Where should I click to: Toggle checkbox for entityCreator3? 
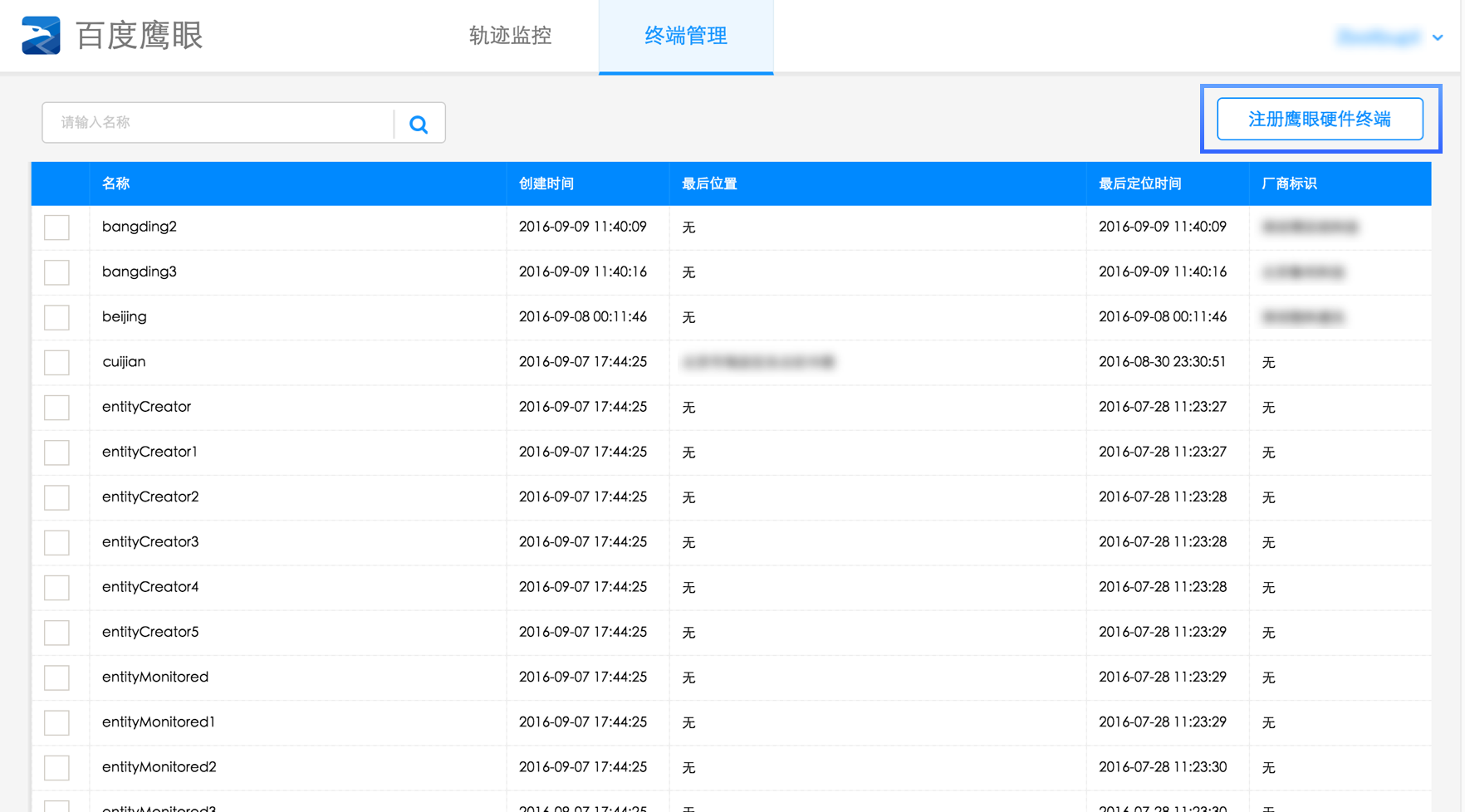(x=56, y=542)
